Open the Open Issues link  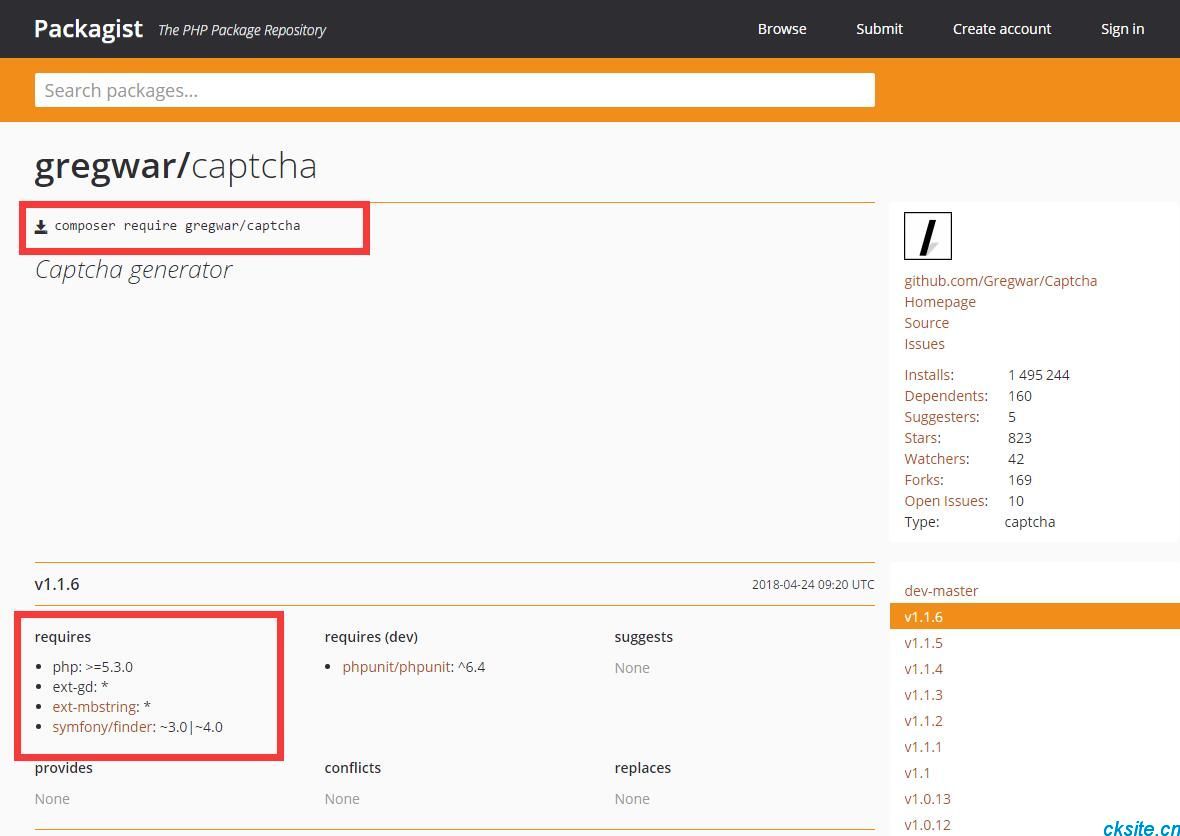[946, 501]
